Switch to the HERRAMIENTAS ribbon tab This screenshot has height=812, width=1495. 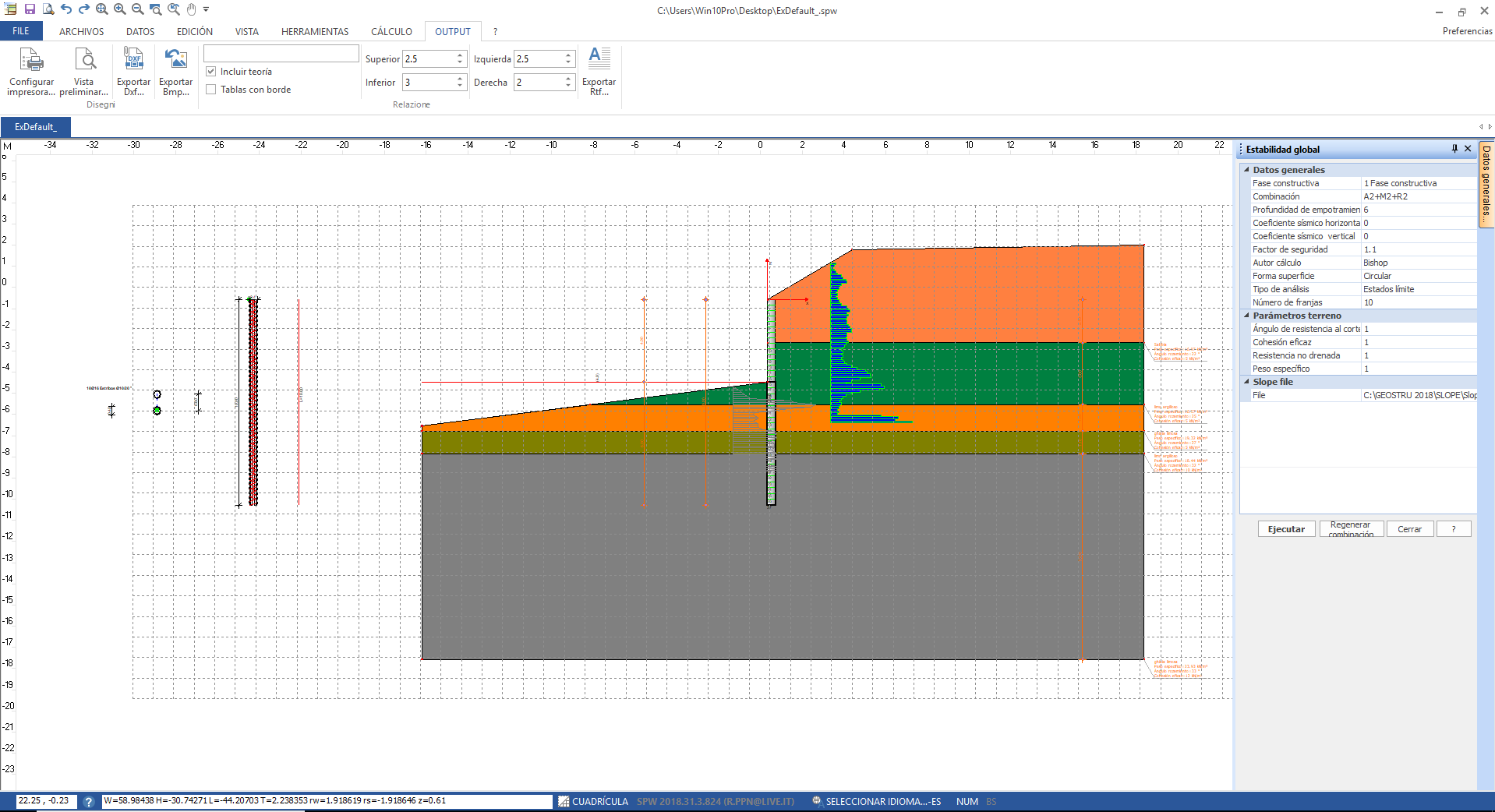click(315, 32)
